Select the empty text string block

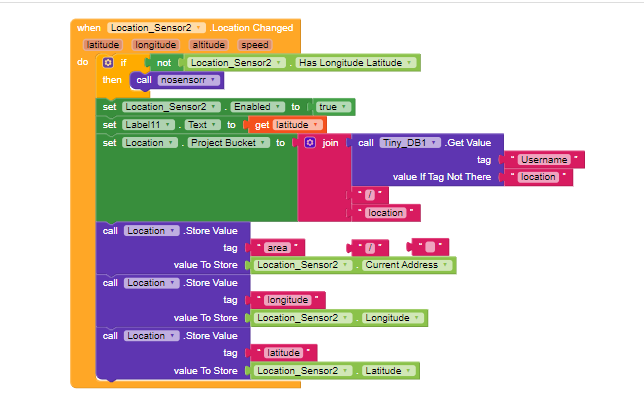click(x=430, y=247)
